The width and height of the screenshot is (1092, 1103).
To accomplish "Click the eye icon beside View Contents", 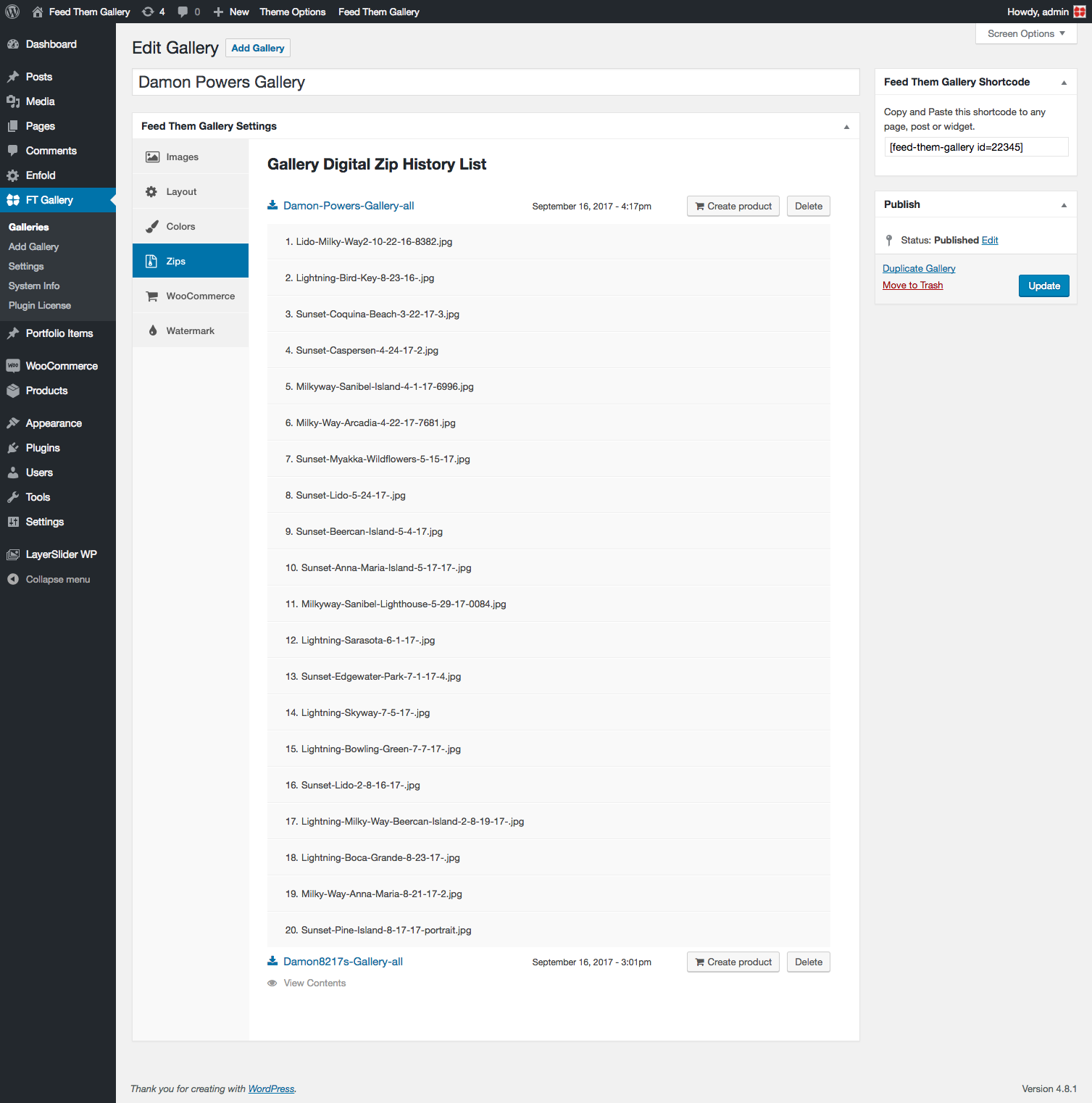I will [272, 983].
